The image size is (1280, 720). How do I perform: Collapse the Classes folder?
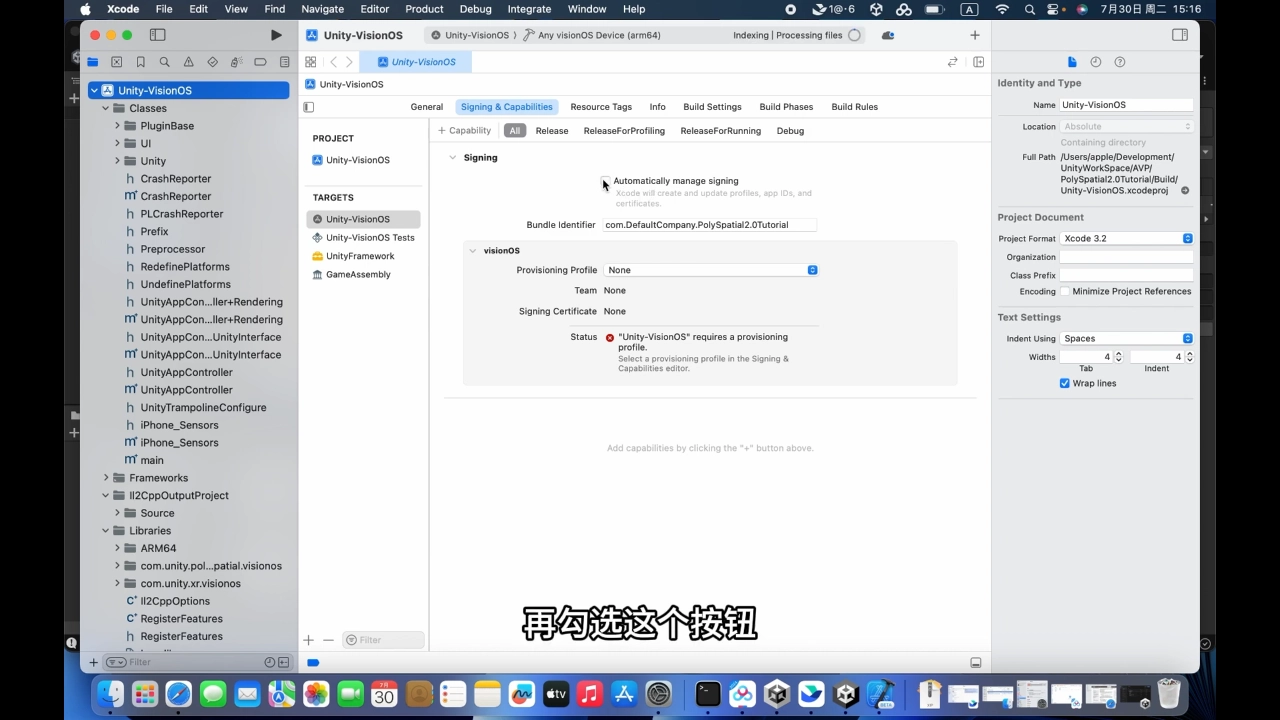(106, 108)
